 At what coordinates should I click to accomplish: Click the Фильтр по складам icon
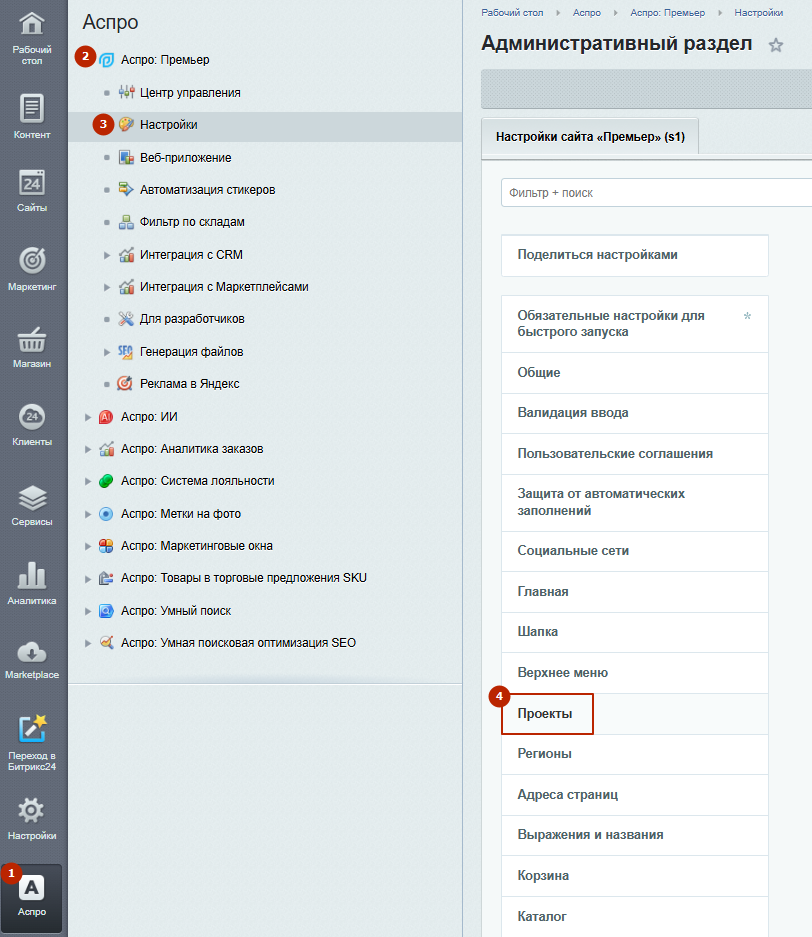[126, 222]
